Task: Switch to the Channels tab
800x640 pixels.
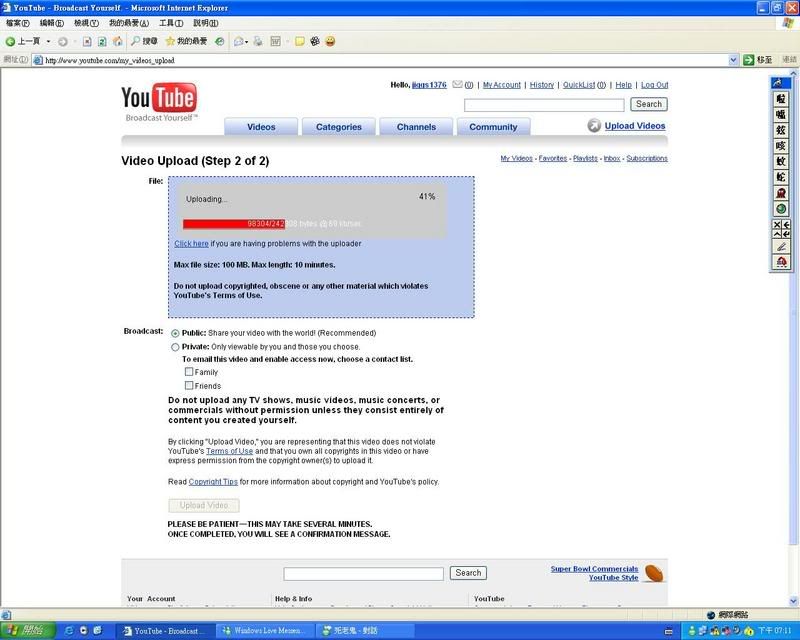Action: [416, 127]
